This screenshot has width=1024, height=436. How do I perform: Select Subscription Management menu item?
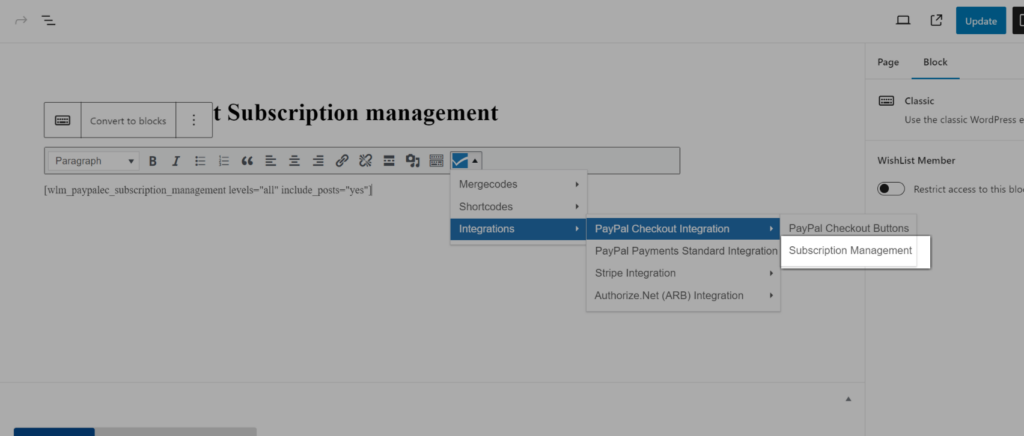850,250
